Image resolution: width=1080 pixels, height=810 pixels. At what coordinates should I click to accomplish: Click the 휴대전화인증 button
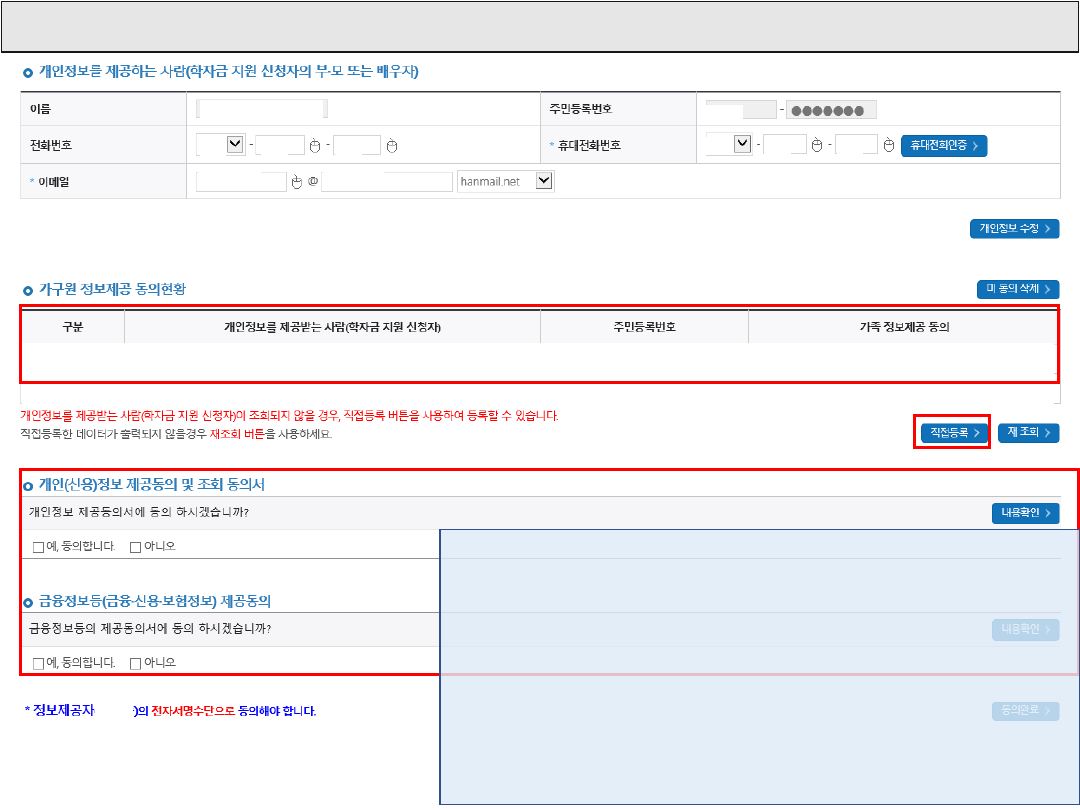[944, 146]
